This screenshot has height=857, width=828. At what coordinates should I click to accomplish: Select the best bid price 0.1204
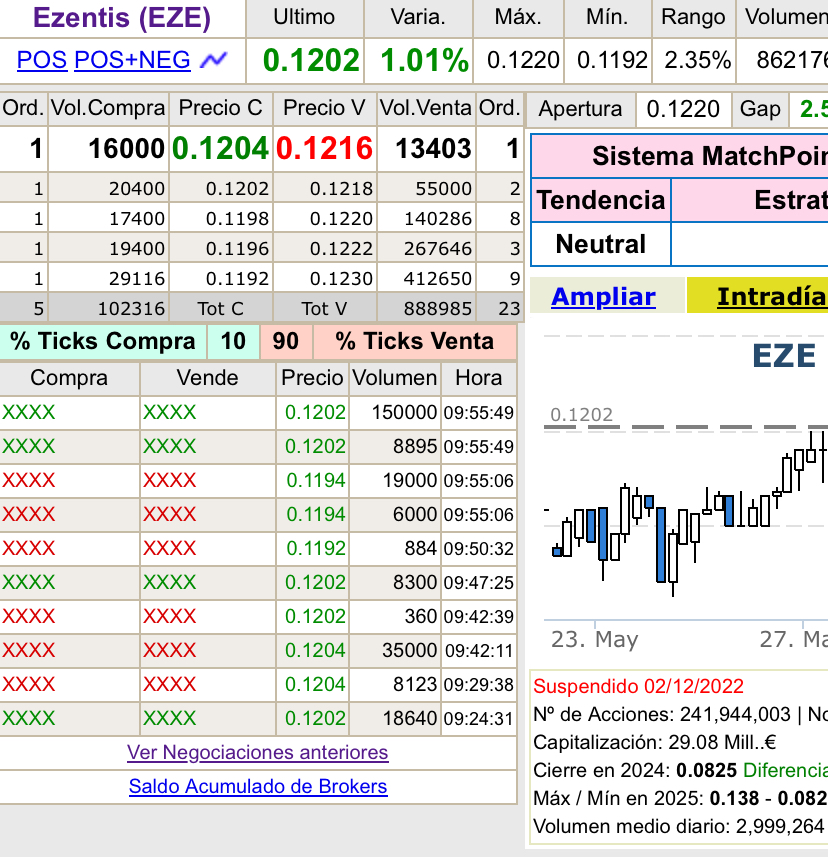tap(220, 149)
